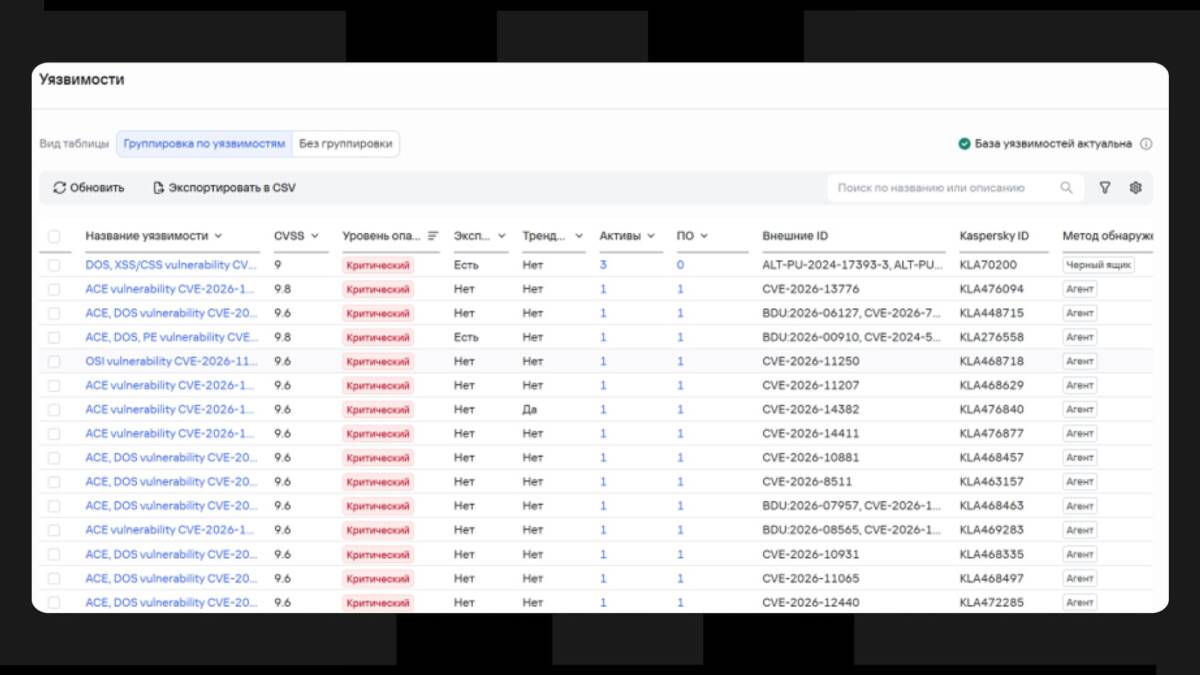The width and height of the screenshot is (1200, 675).
Task: Toggle the select-all header checkbox
Action: click(x=54, y=237)
